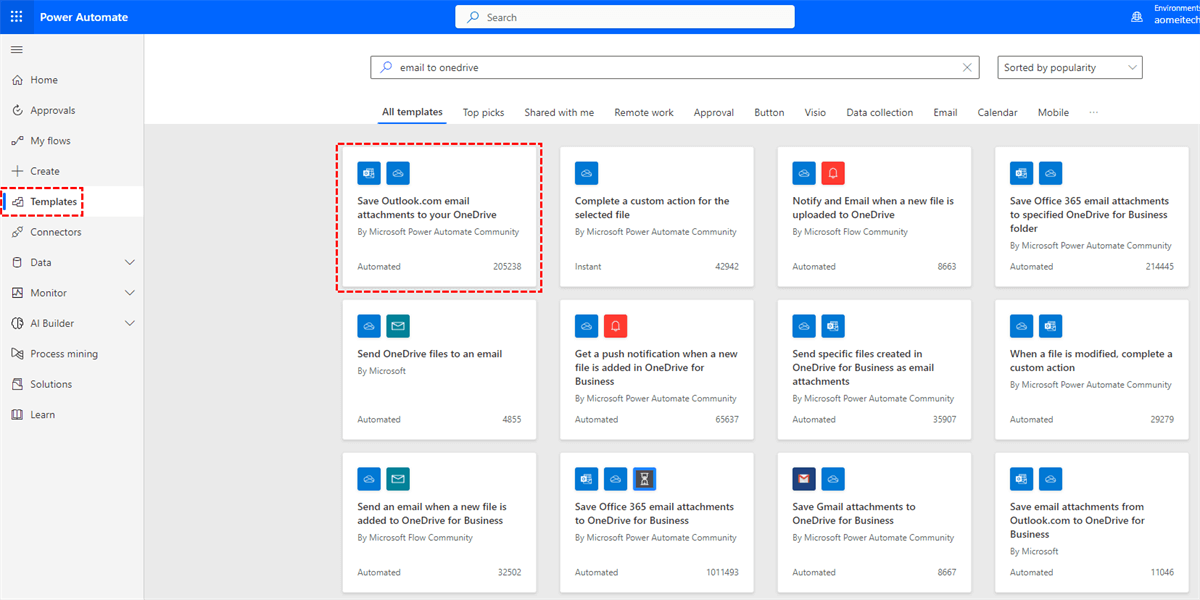Switch to the Top picks tab
The height and width of the screenshot is (600, 1200).
point(483,113)
